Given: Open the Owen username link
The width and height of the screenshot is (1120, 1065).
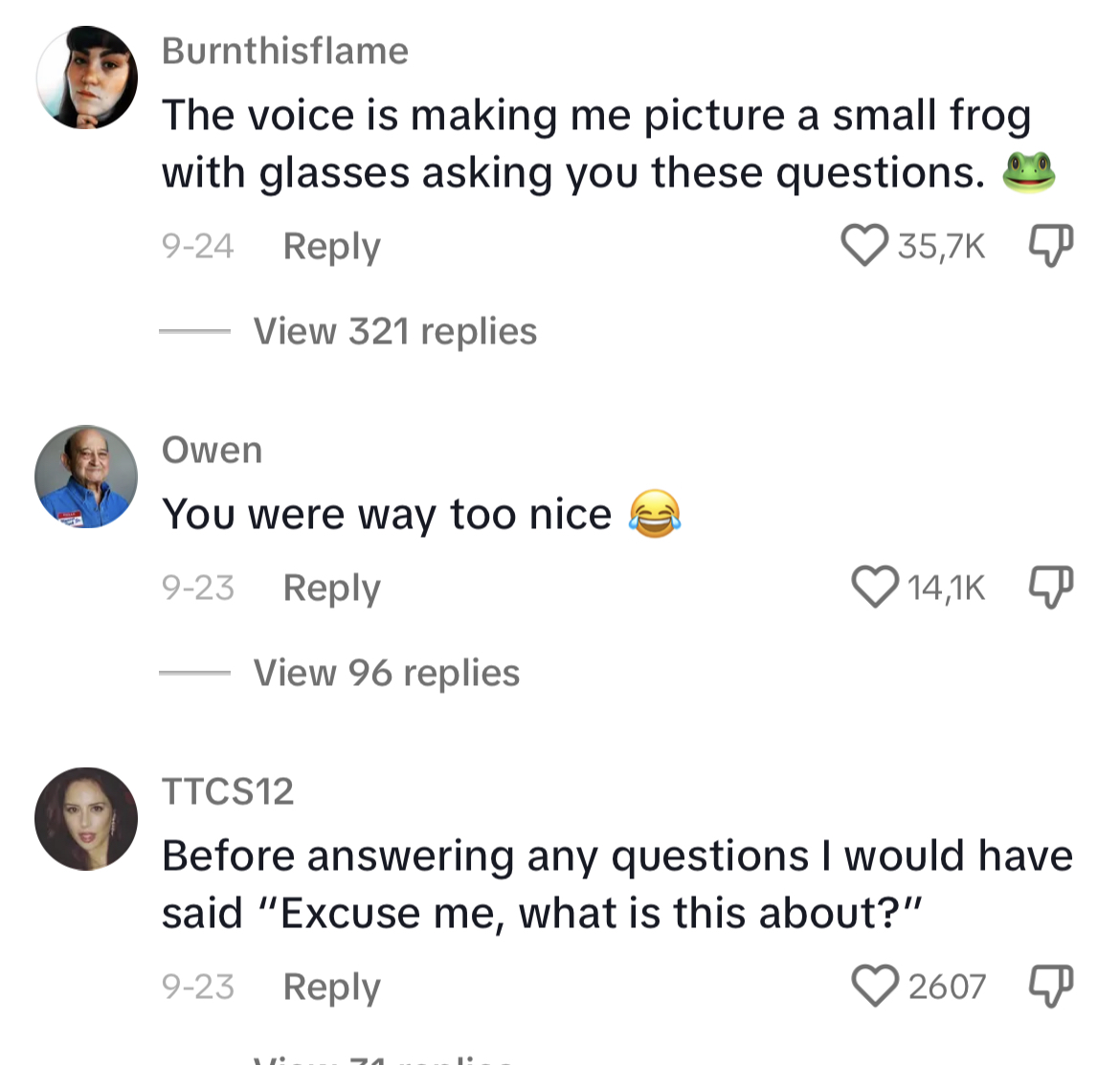Looking at the screenshot, I should coord(213,451).
